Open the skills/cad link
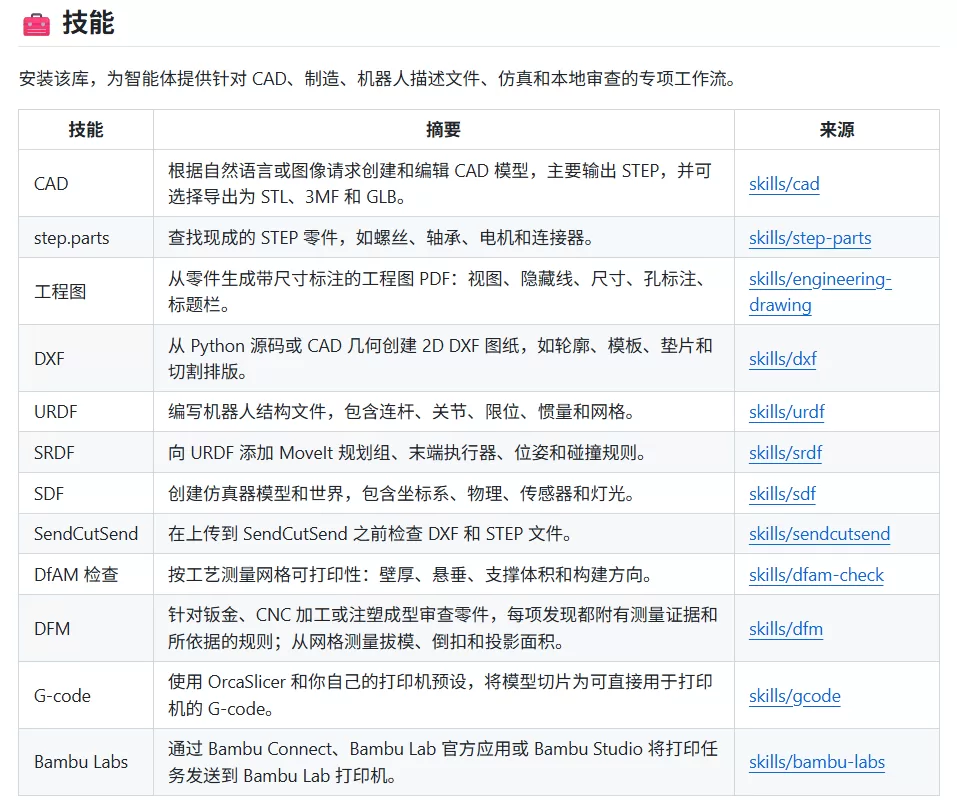The height and width of the screenshot is (812, 957). (784, 184)
